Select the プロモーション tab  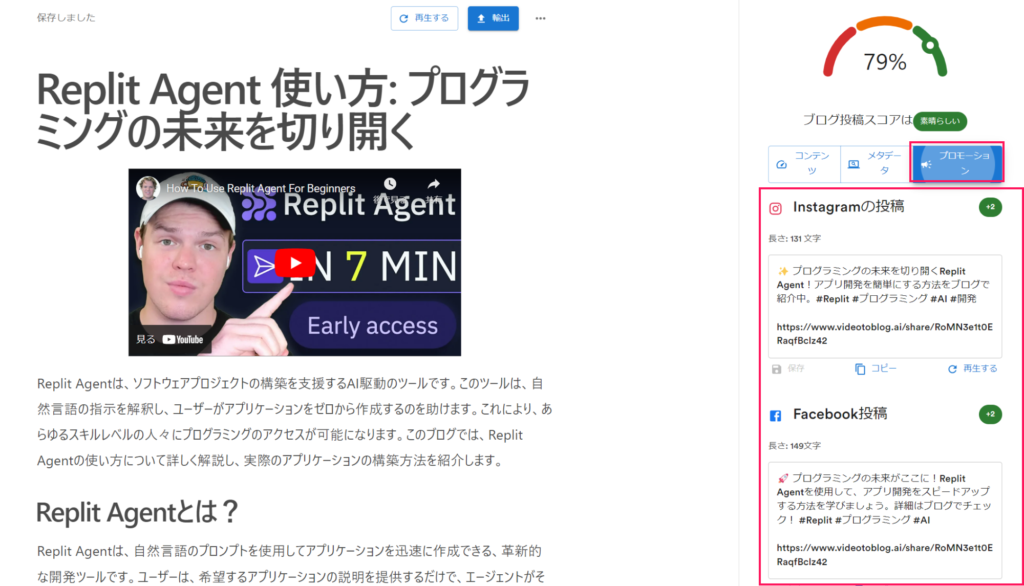click(957, 163)
